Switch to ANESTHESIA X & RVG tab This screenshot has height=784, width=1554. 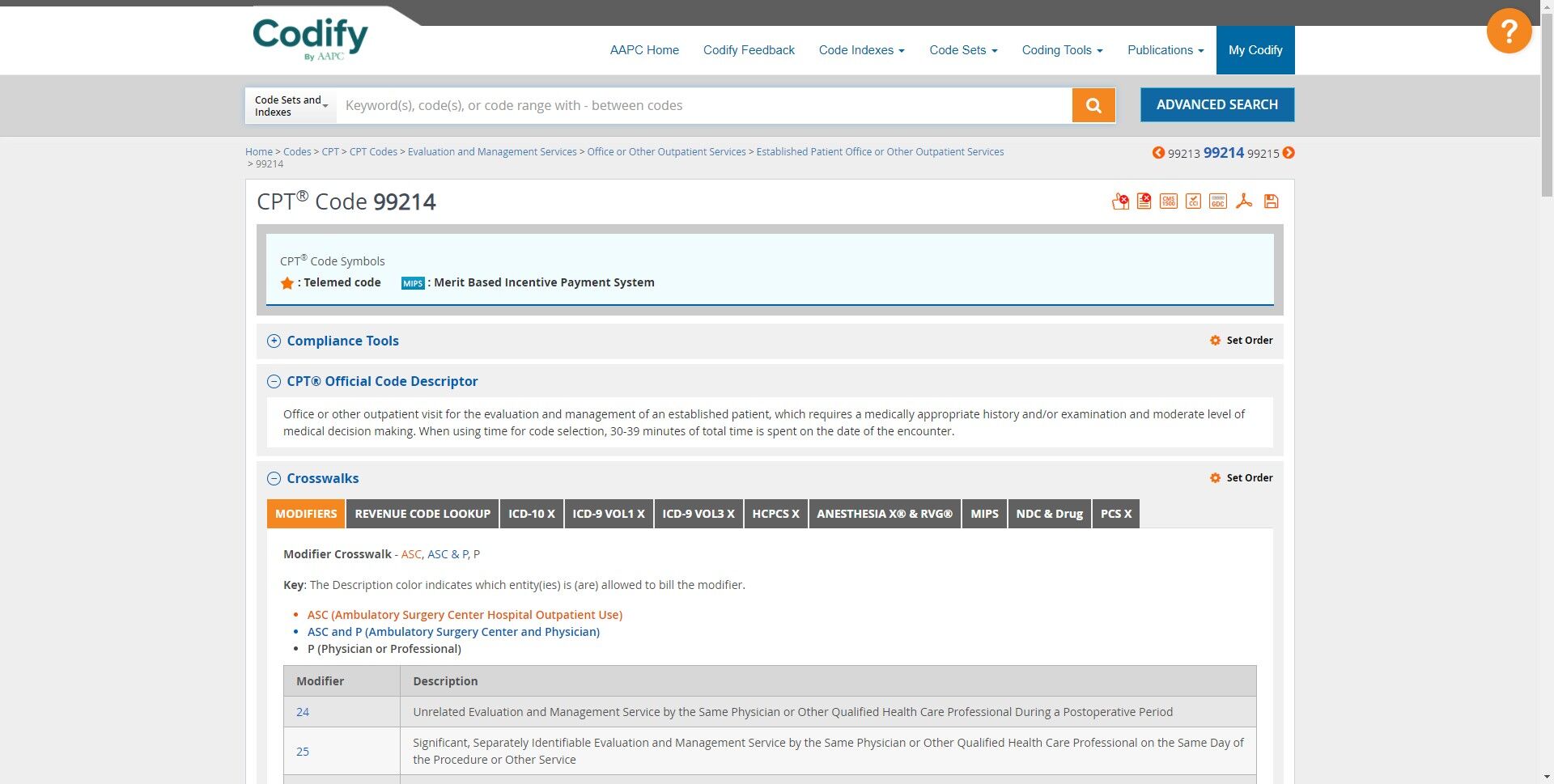point(885,514)
